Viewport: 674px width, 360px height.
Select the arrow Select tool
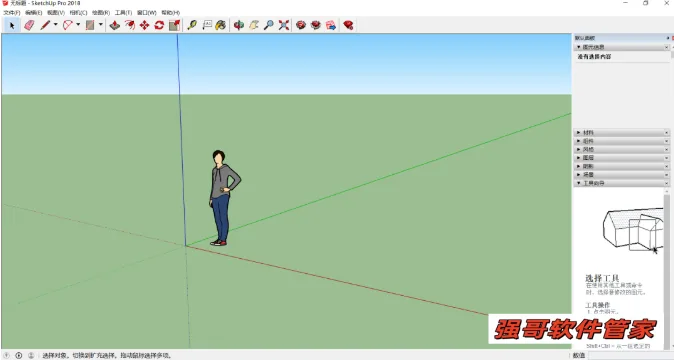pos(12,25)
